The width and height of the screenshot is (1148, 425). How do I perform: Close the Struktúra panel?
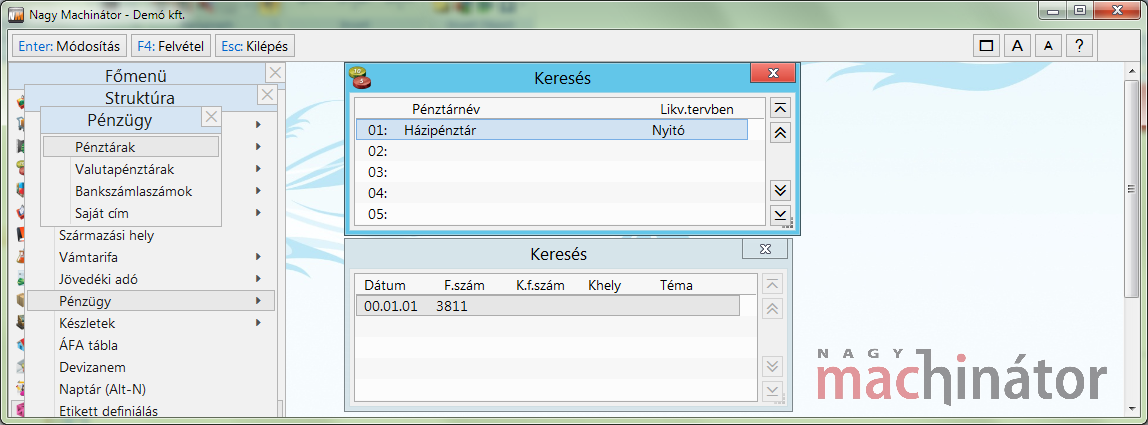pos(267,95)
